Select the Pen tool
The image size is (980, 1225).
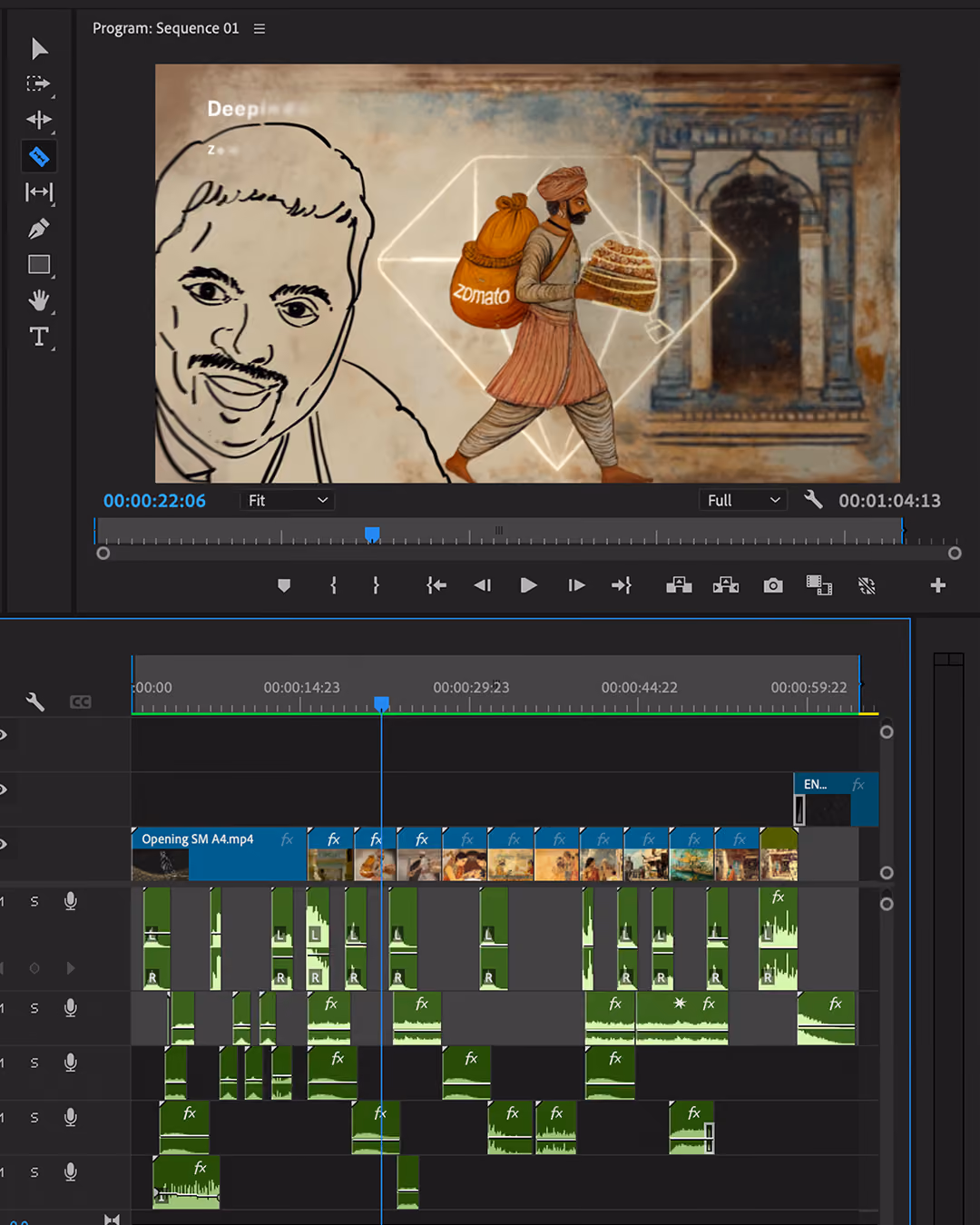point(39,229)
